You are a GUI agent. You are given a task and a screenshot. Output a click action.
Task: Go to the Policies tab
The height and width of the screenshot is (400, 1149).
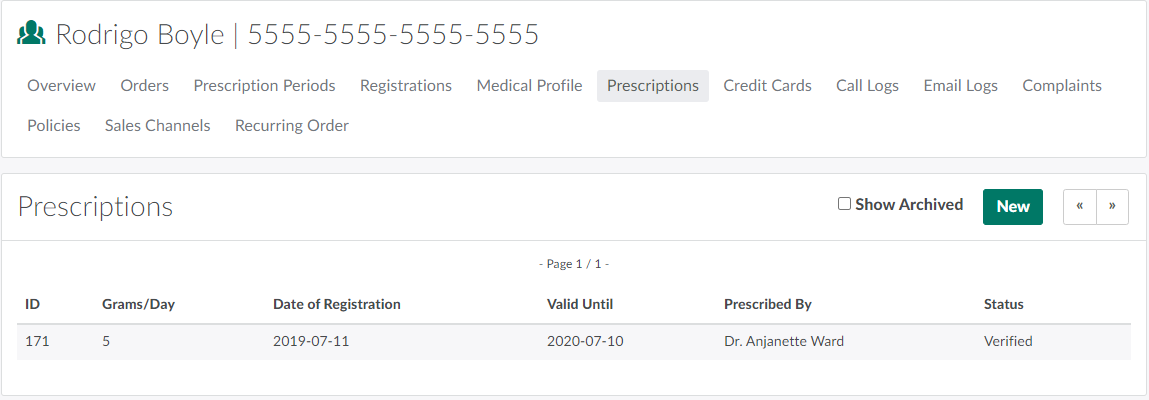click(x=54, y=126)
